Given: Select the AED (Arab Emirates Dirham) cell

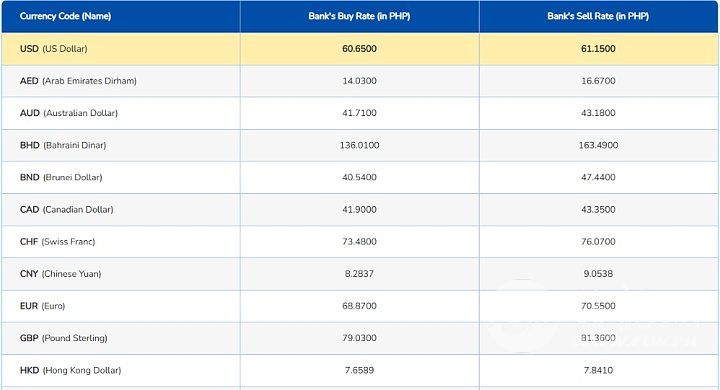Looking at the screenshot, I should point(121,81).
